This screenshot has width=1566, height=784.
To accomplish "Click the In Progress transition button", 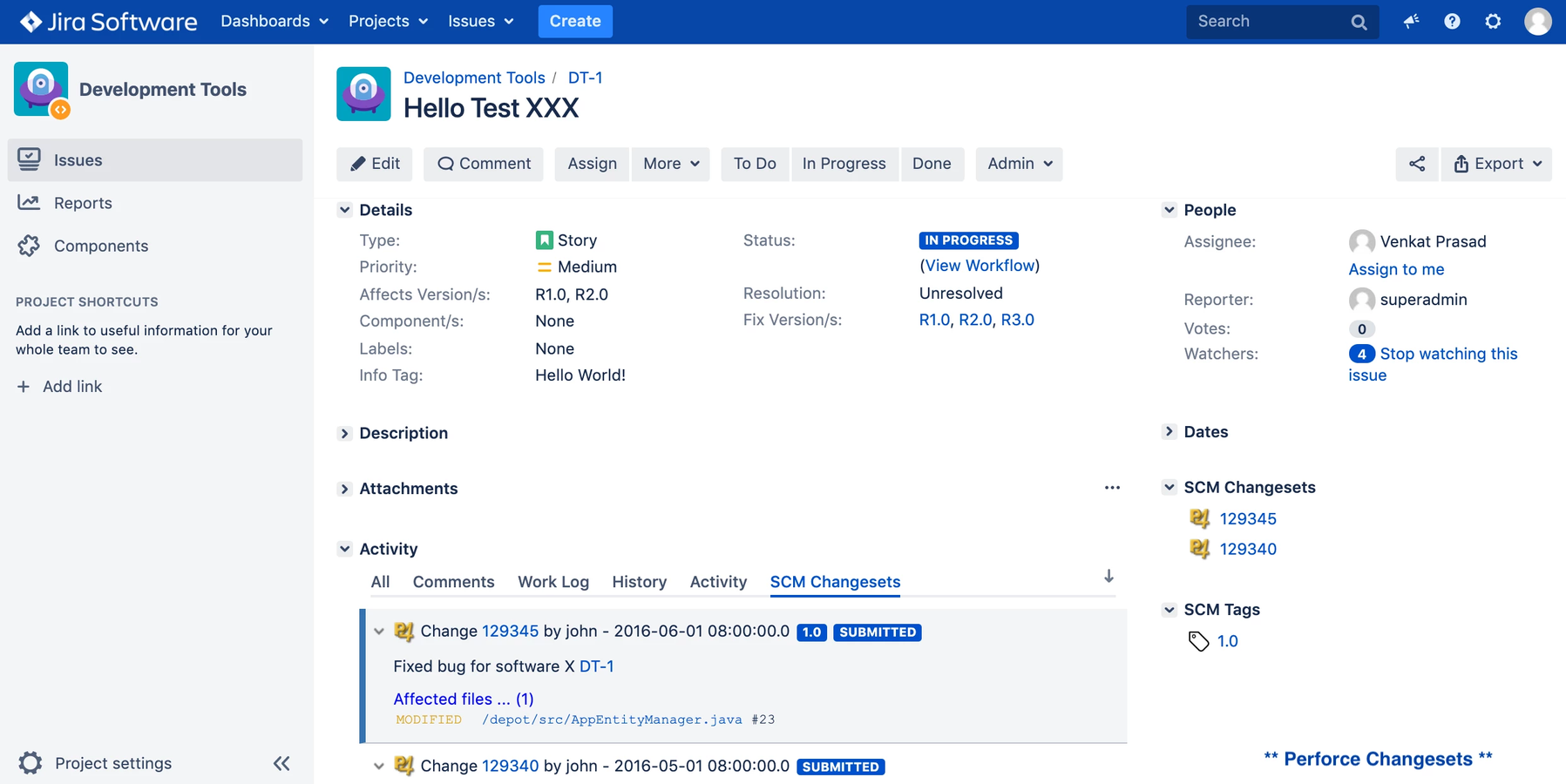I will tap(844, 164).
